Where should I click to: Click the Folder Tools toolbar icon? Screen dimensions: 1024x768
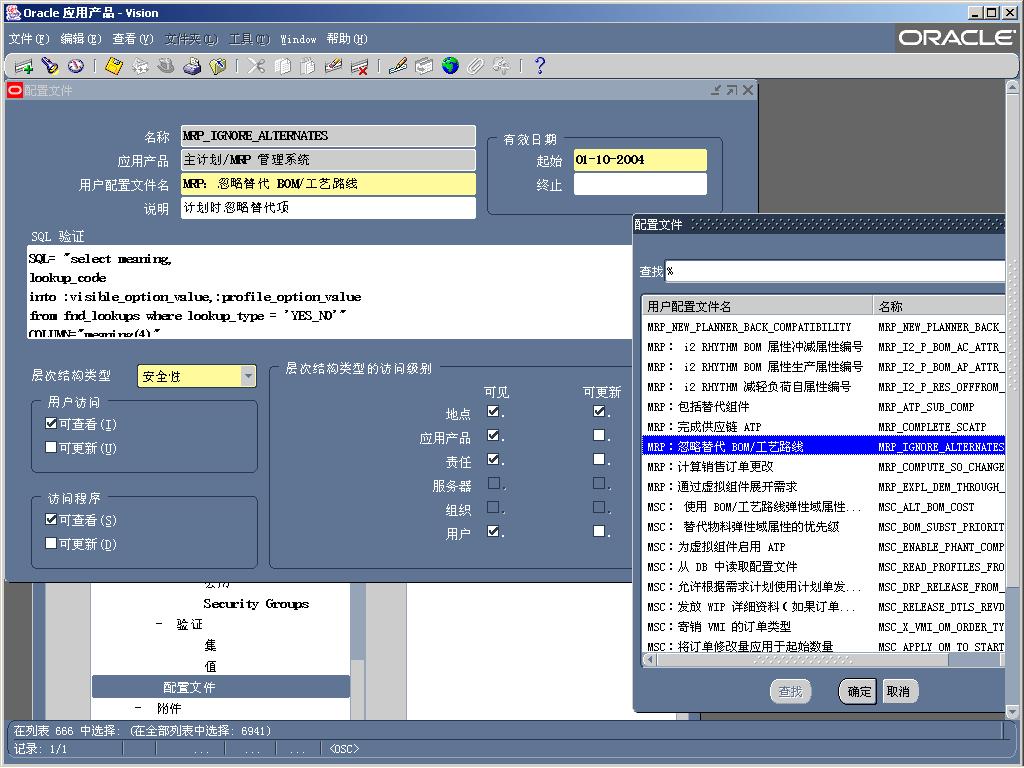pos(502,66)
